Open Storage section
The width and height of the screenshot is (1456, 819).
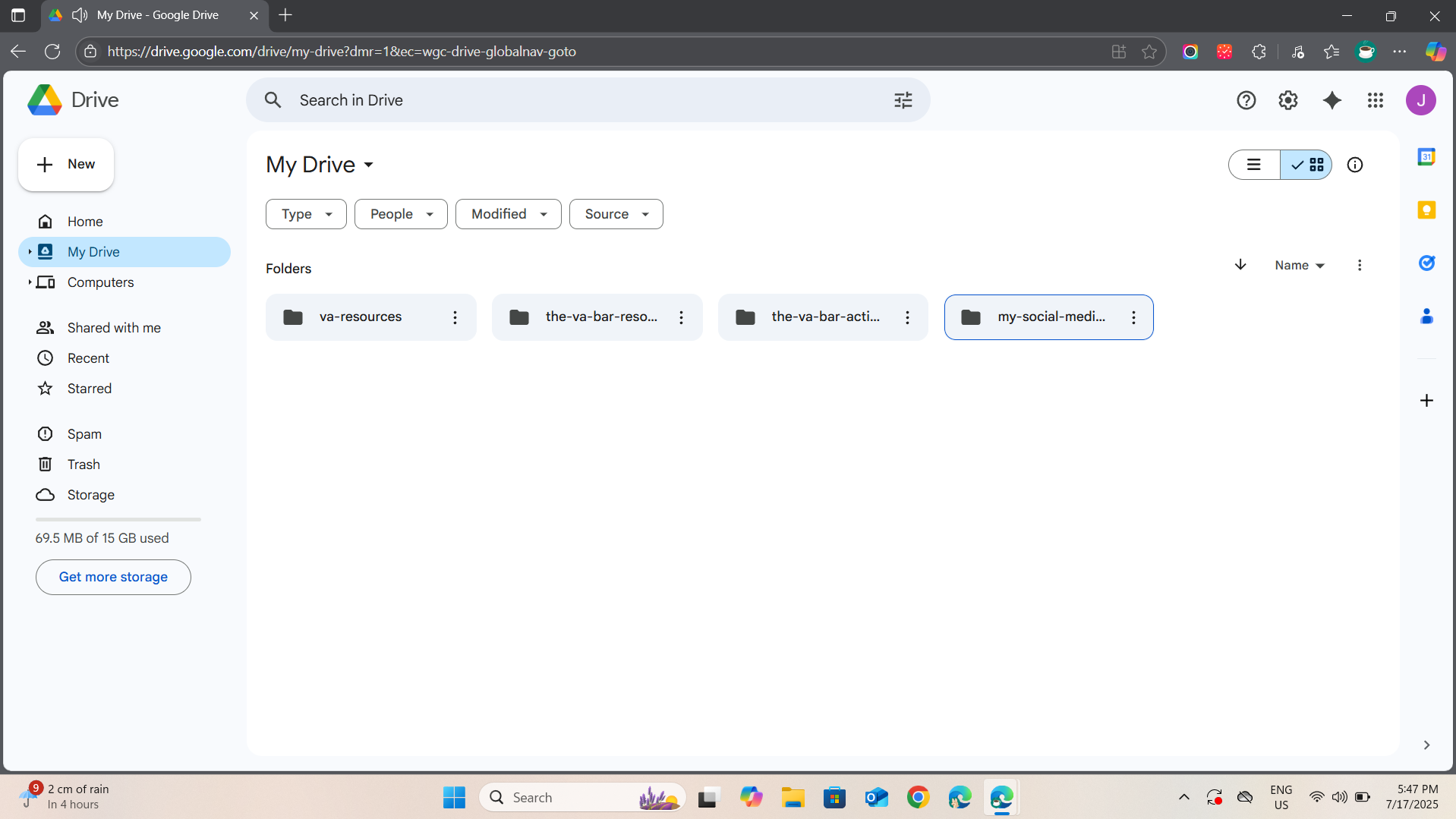[124, 495]
